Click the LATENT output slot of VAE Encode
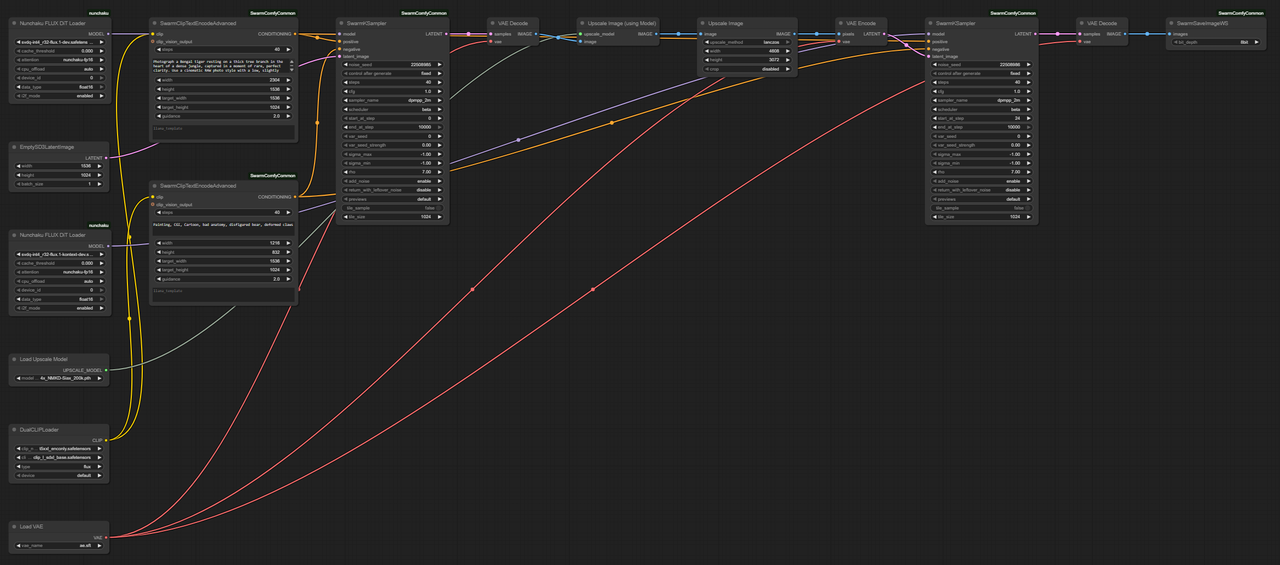 (885, 34)
